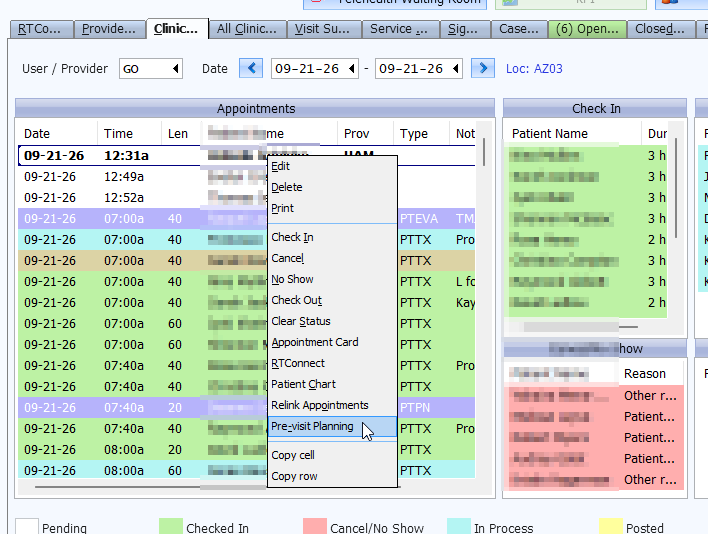Click the Posted legend yellow swatch
Image resolution: width=708 pixels, height=534 pixels.
611,527
